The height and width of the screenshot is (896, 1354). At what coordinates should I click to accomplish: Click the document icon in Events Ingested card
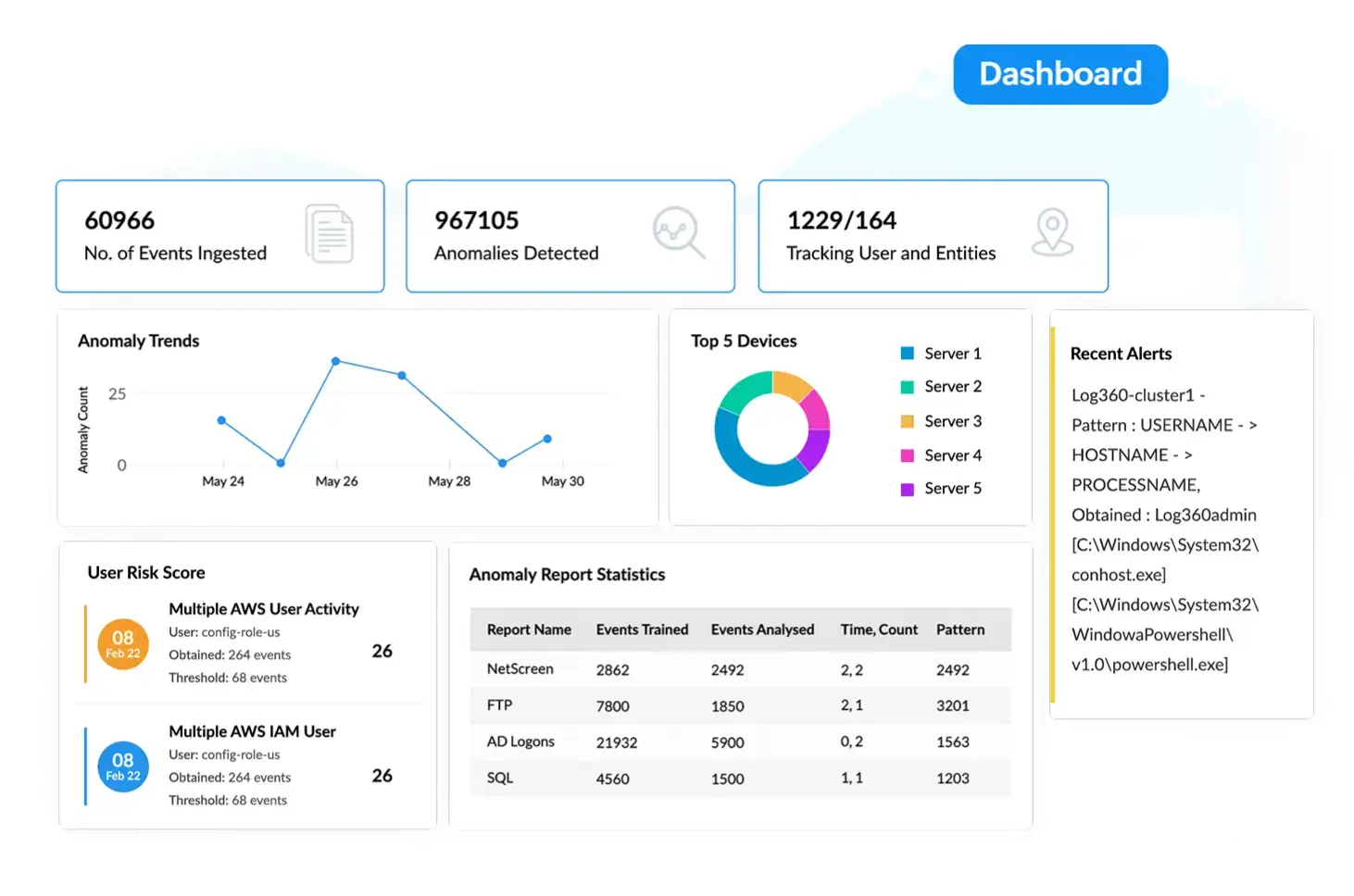[x=330, y=233]
